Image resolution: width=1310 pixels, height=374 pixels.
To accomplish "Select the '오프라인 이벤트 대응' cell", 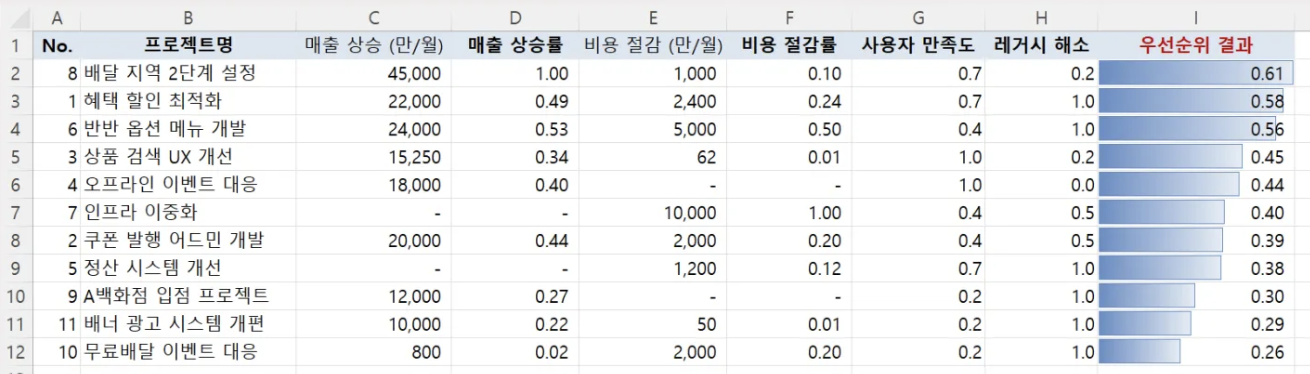I will (189, 185).
